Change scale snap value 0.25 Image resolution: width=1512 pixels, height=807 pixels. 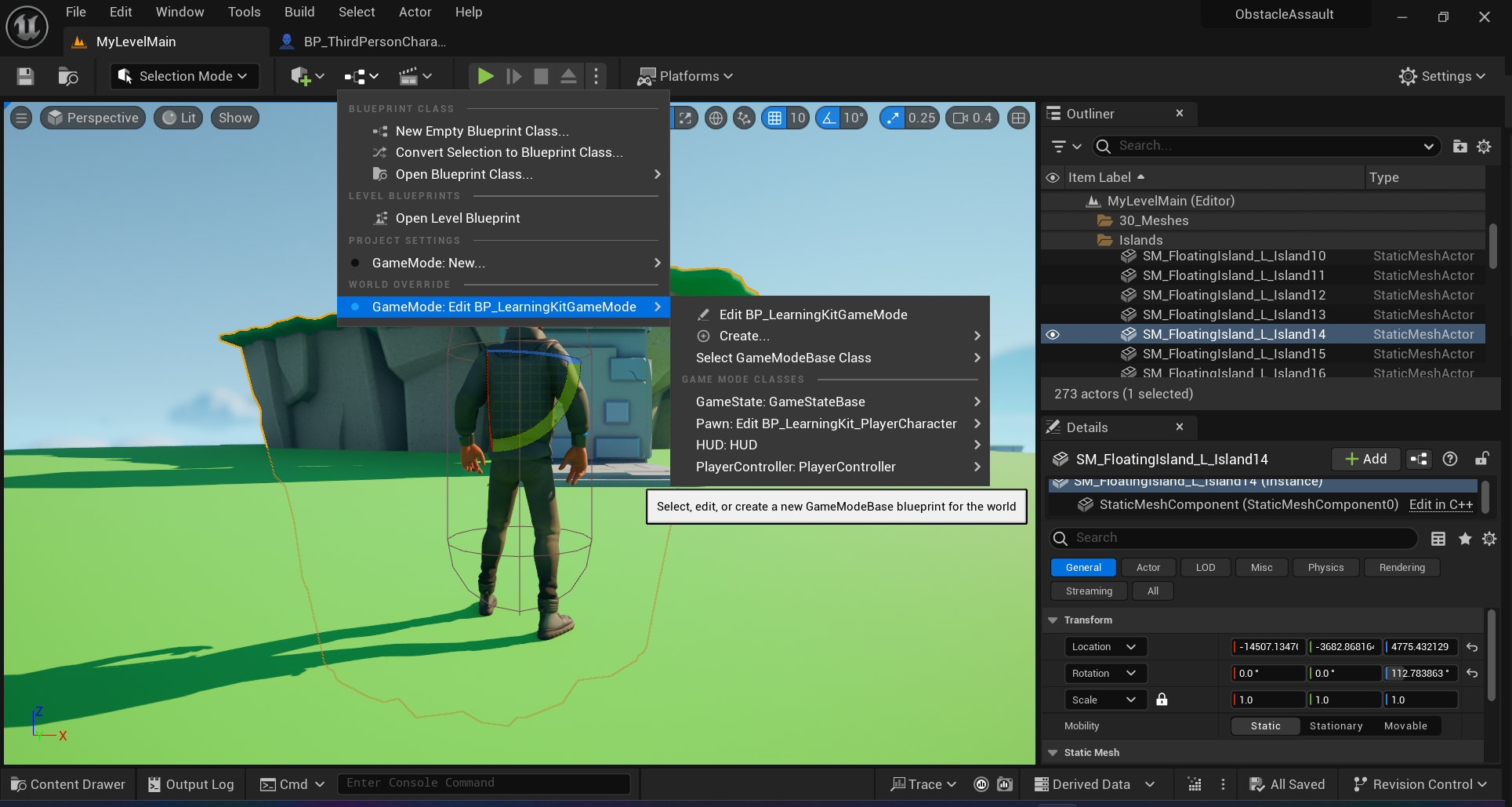[922, 118]
